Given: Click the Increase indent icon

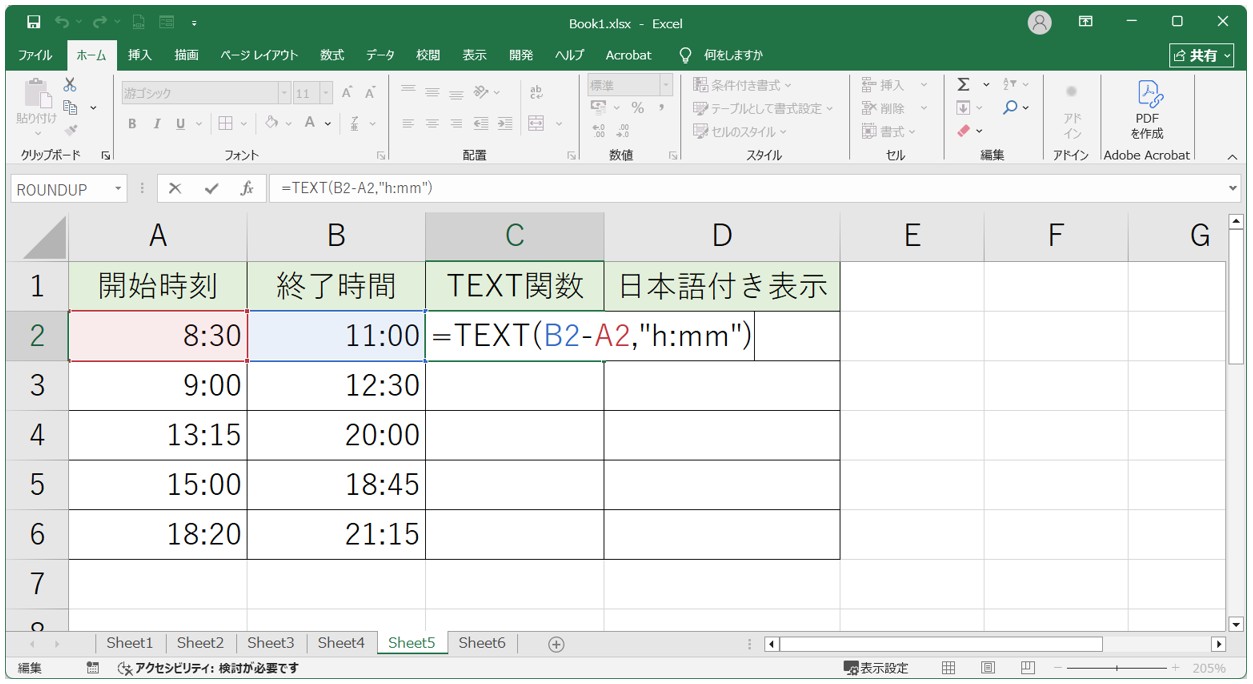Looking at the screenshot, I should tap(505, 124).
